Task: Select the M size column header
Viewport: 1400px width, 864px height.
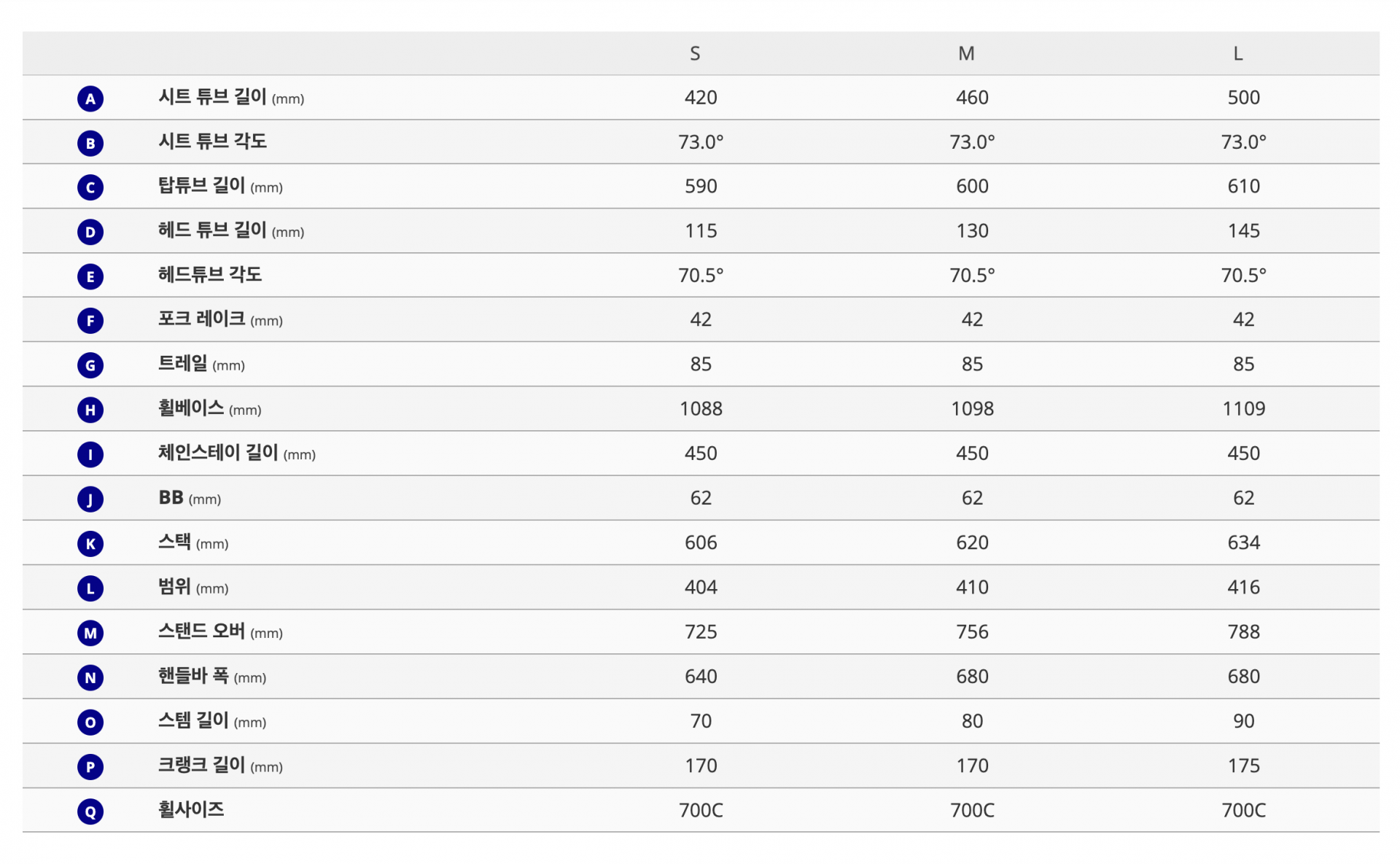Action: tap(966, 54)
